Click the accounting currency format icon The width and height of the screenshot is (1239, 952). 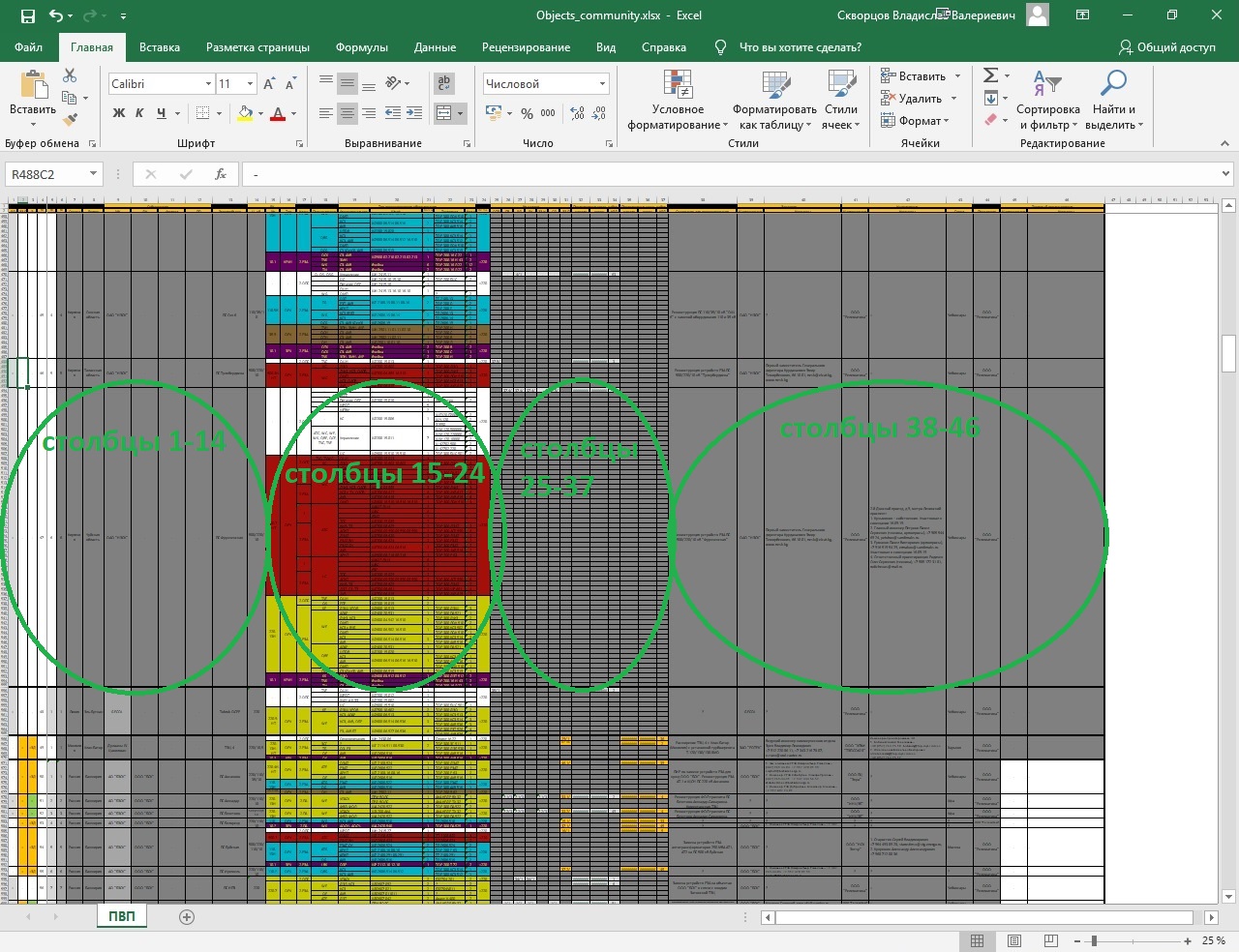(494, 113)
